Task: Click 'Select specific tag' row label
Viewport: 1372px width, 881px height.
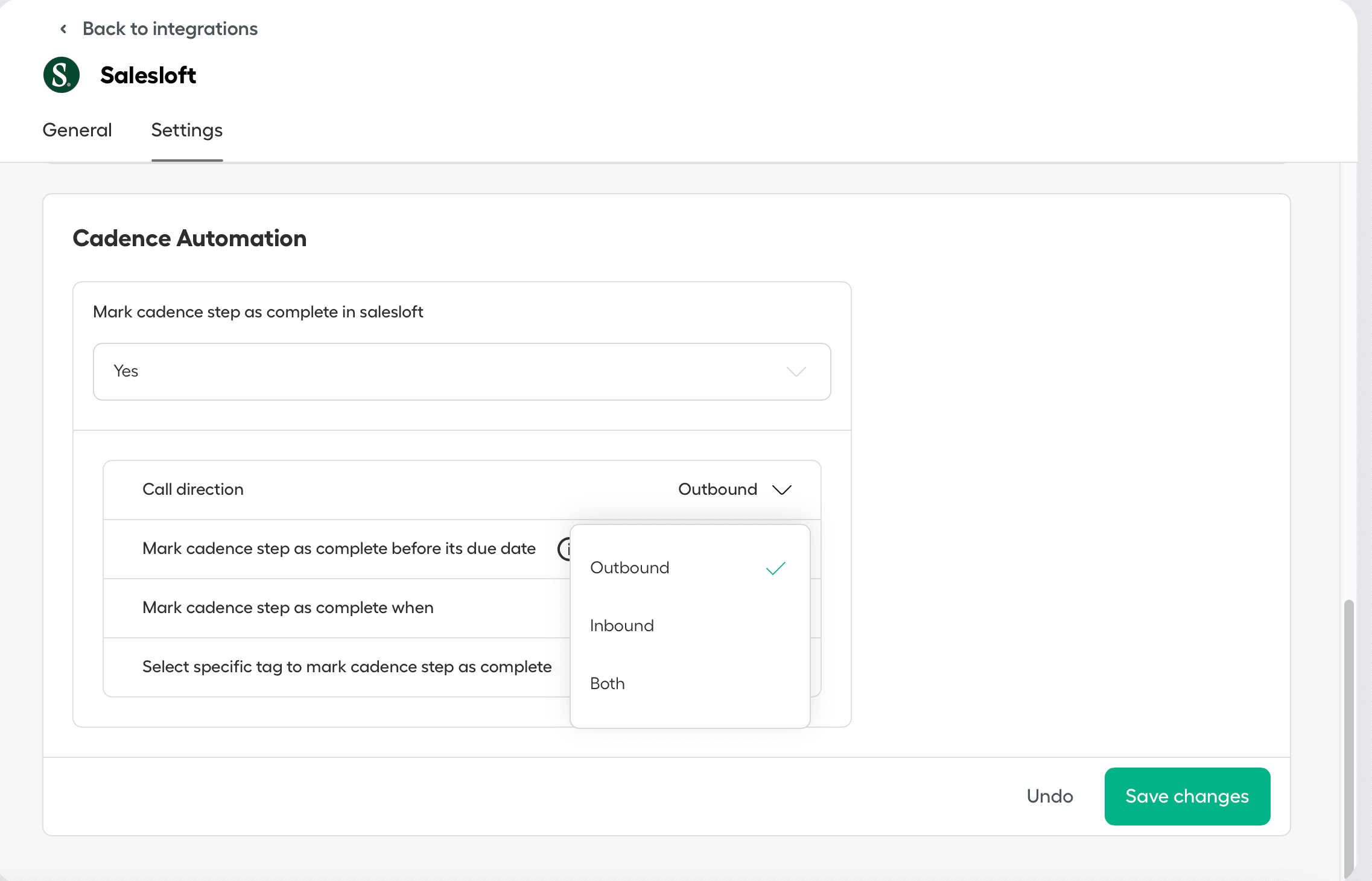Action: pyautogui.click(x=347, y=667)
